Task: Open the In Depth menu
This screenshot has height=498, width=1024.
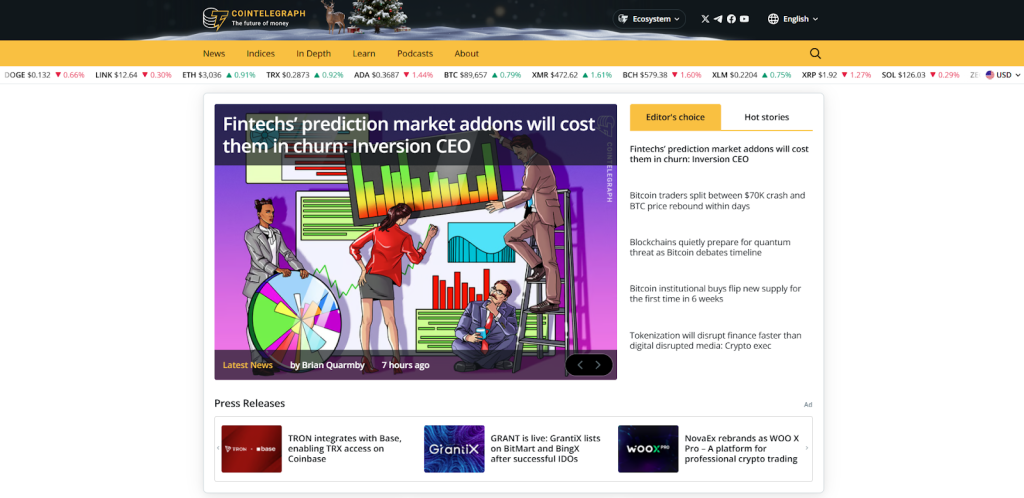Action: point(313,54)
